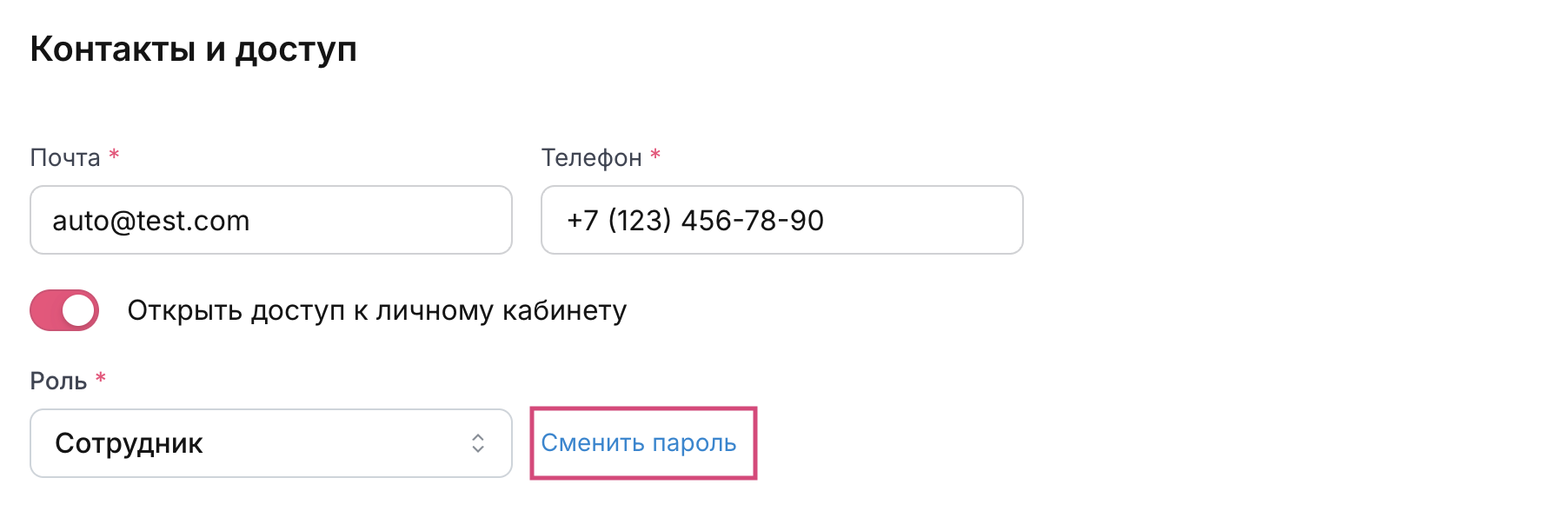Open the Роль dropdown
Screen dimensions: 1568x511
click(270, 443)
